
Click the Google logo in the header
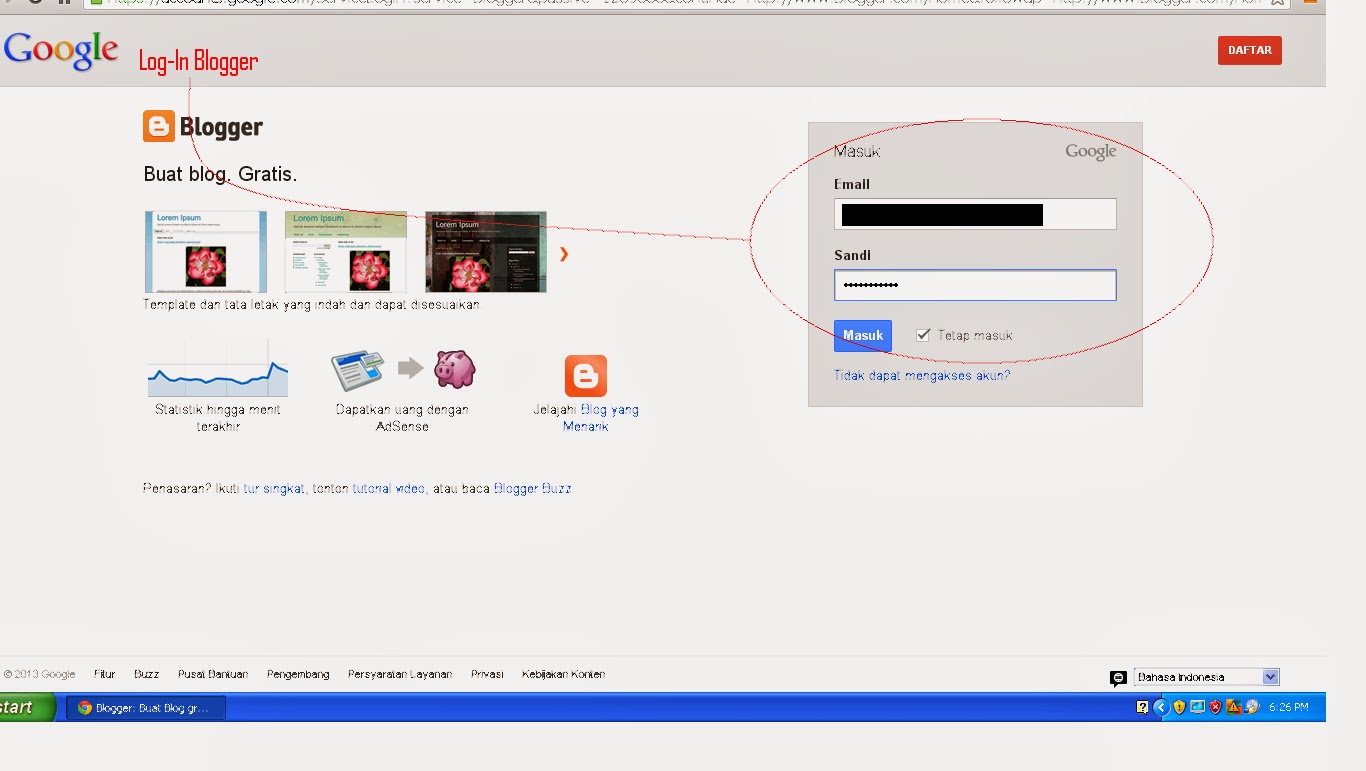61,51
